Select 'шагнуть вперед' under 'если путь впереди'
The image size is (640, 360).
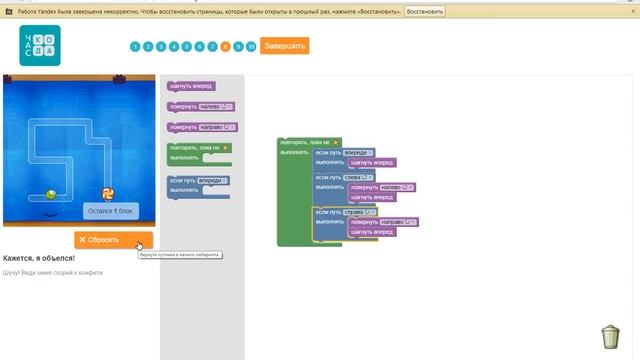tap(372, 163)
